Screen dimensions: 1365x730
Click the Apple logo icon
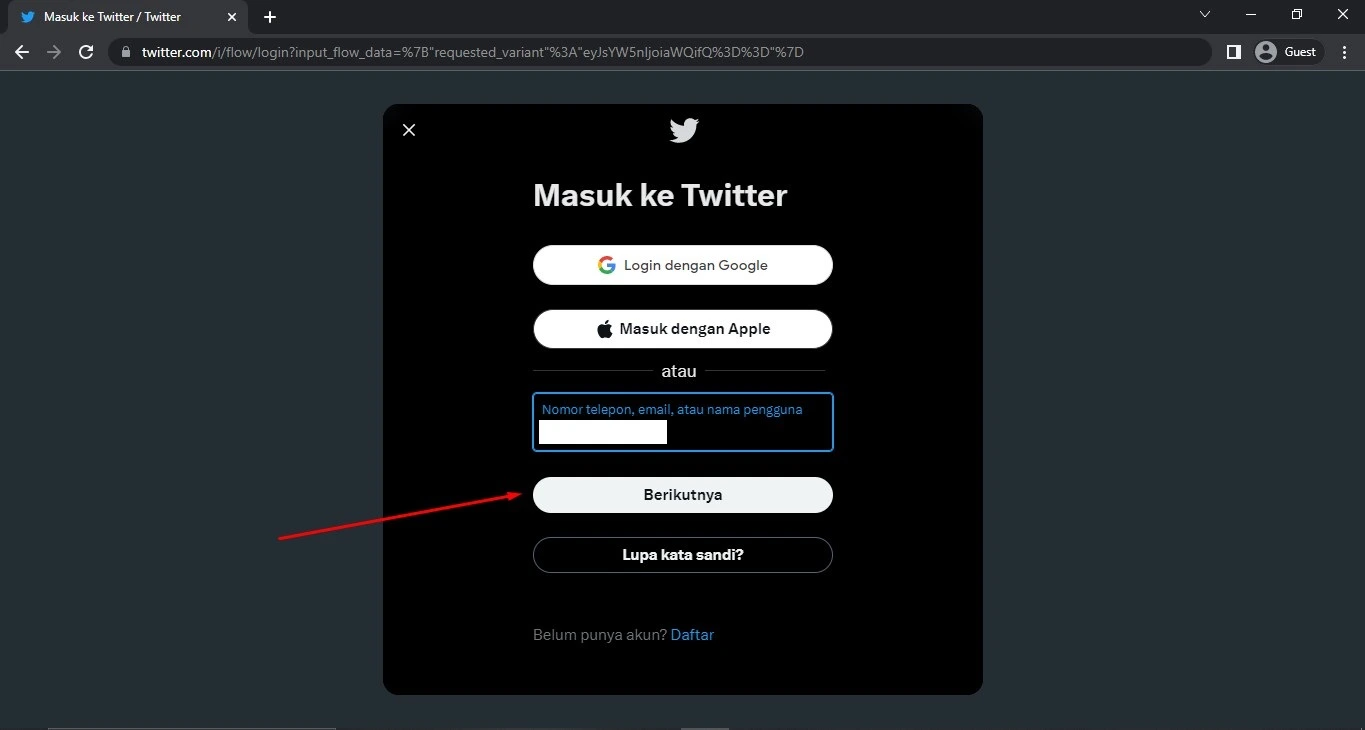(605, 329)
